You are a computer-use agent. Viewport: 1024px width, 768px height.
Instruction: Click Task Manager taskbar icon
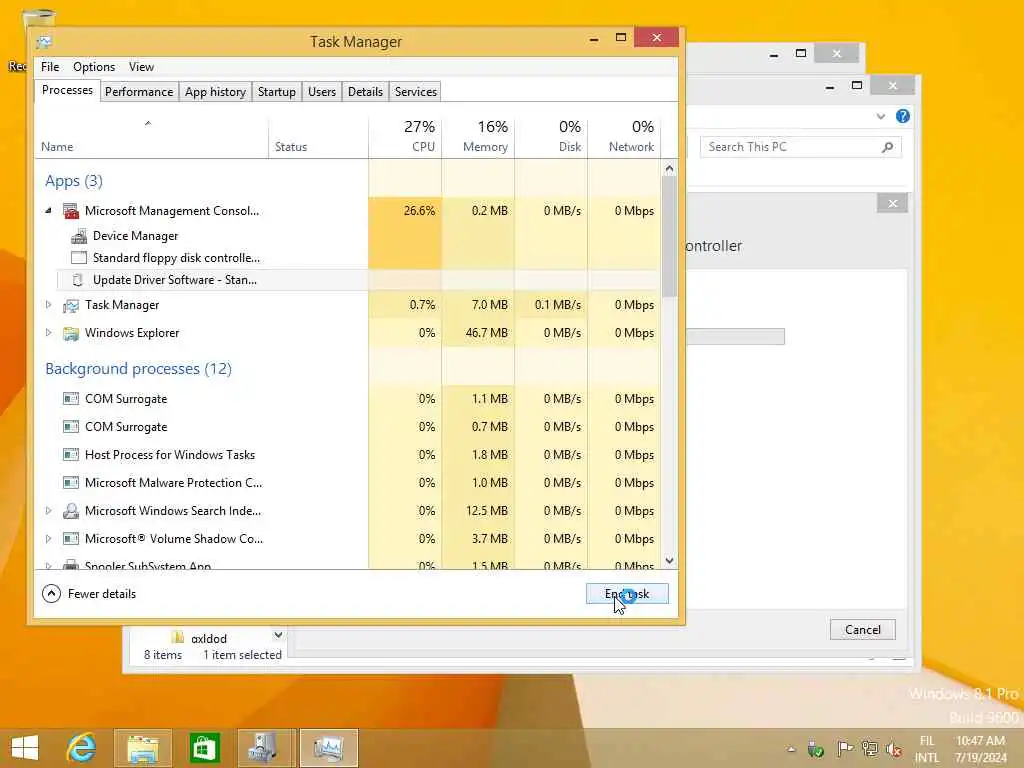click(329, 748)
